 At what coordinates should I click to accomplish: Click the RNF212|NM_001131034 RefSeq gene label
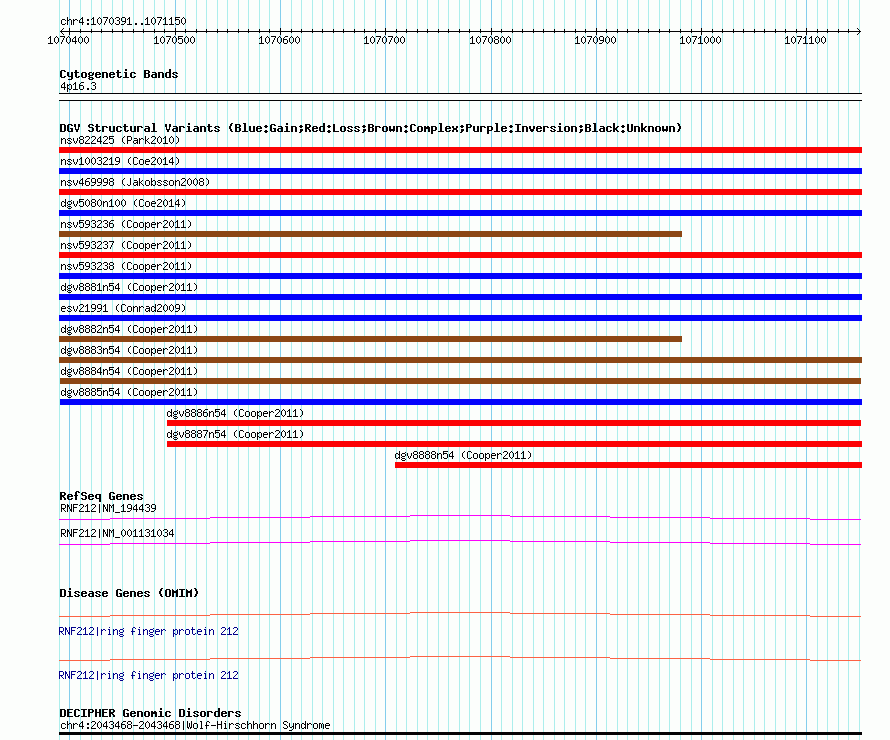point(117,533)
